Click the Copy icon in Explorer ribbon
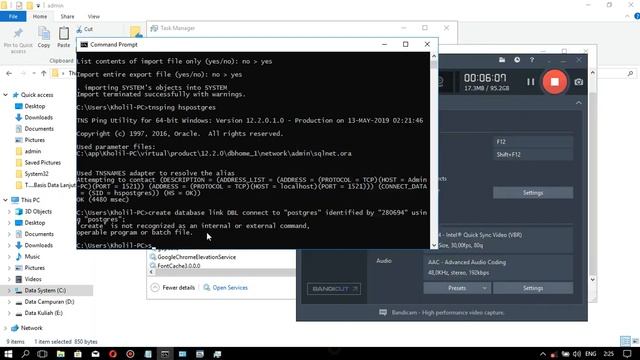The image size is (640, 360). pyautogui.click(x=44, y=38)
